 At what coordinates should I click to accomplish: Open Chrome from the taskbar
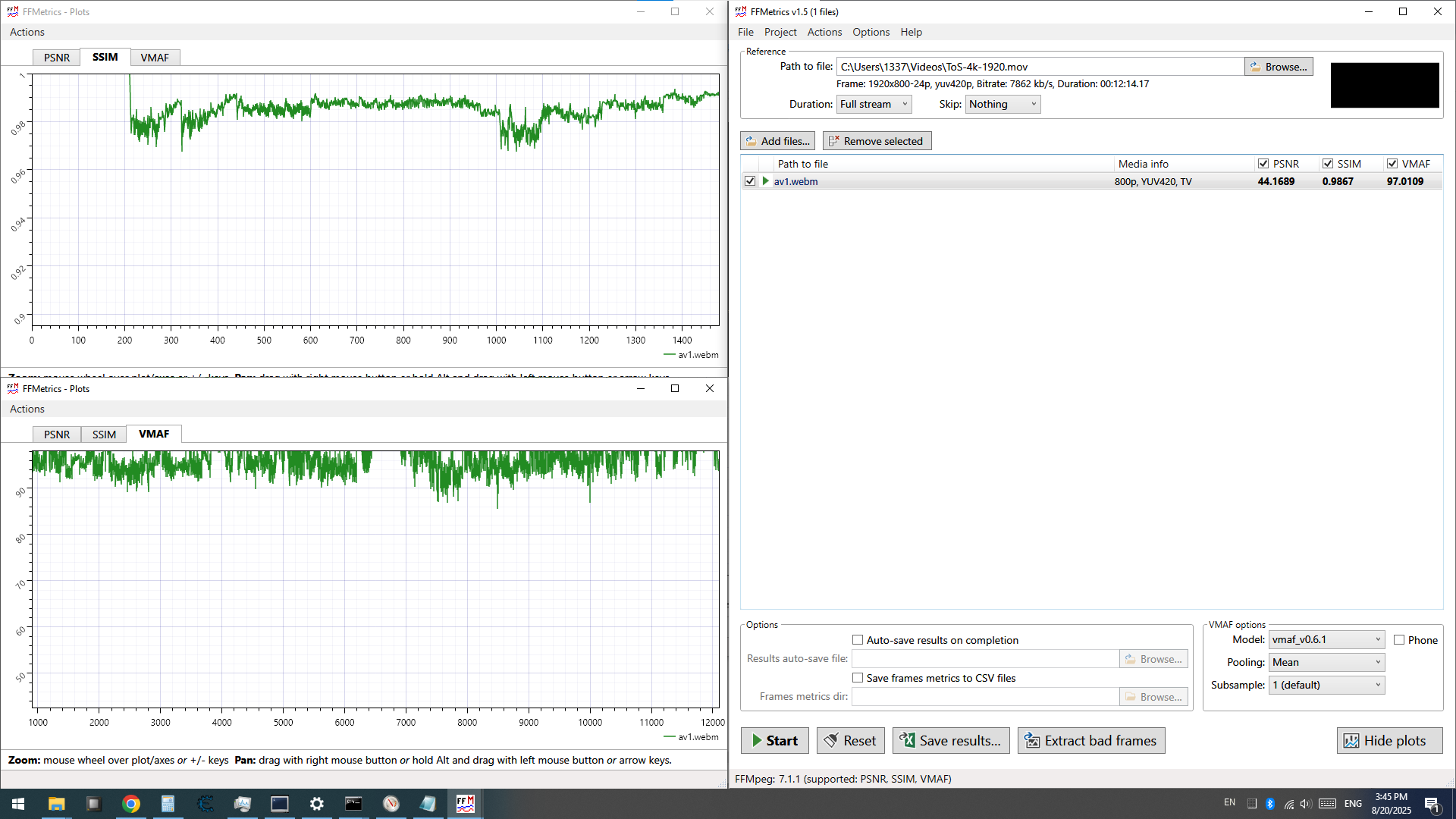(x=131, y=804)
